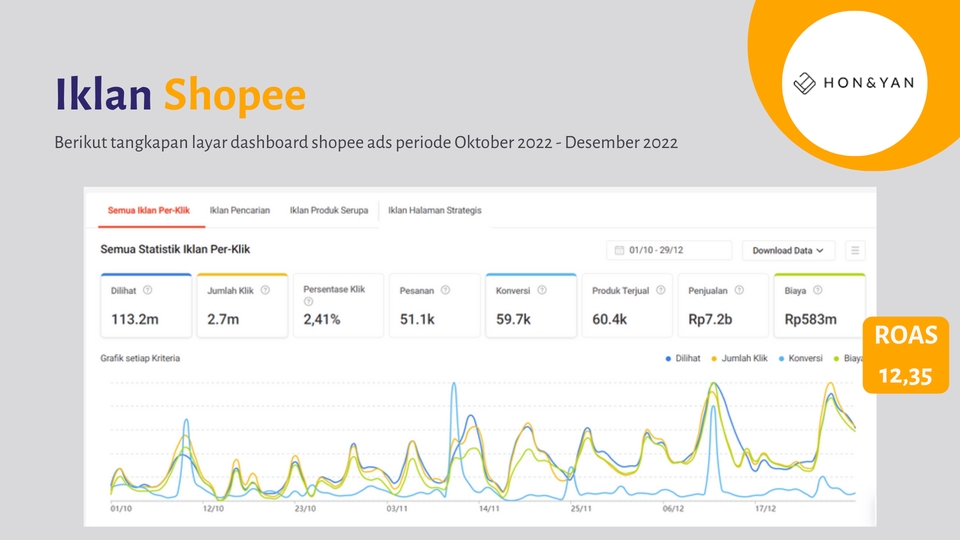960x540 pixels.
Task: Click the Jumlah Klik legend orange dot
Action: click(x=714, y=359)
